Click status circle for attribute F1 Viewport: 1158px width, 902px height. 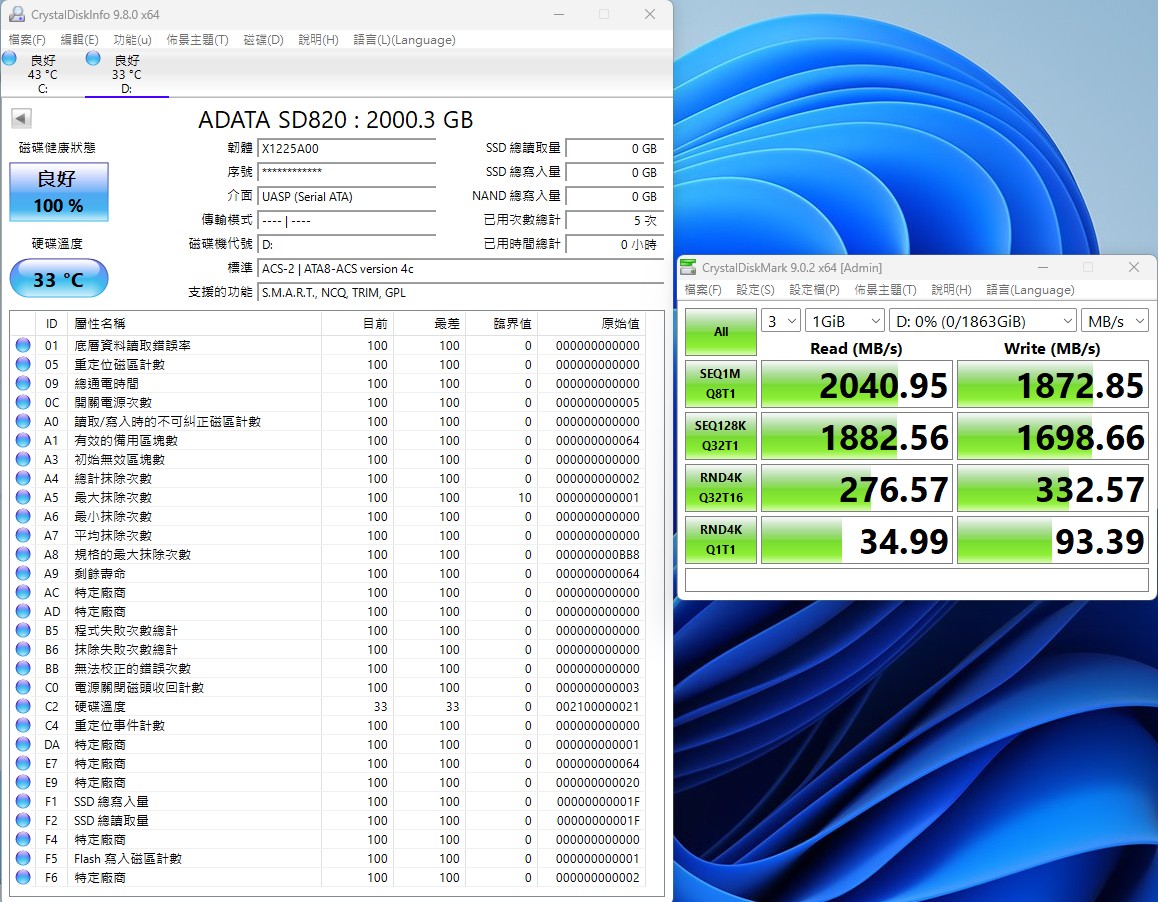click(x=23, y=802)
